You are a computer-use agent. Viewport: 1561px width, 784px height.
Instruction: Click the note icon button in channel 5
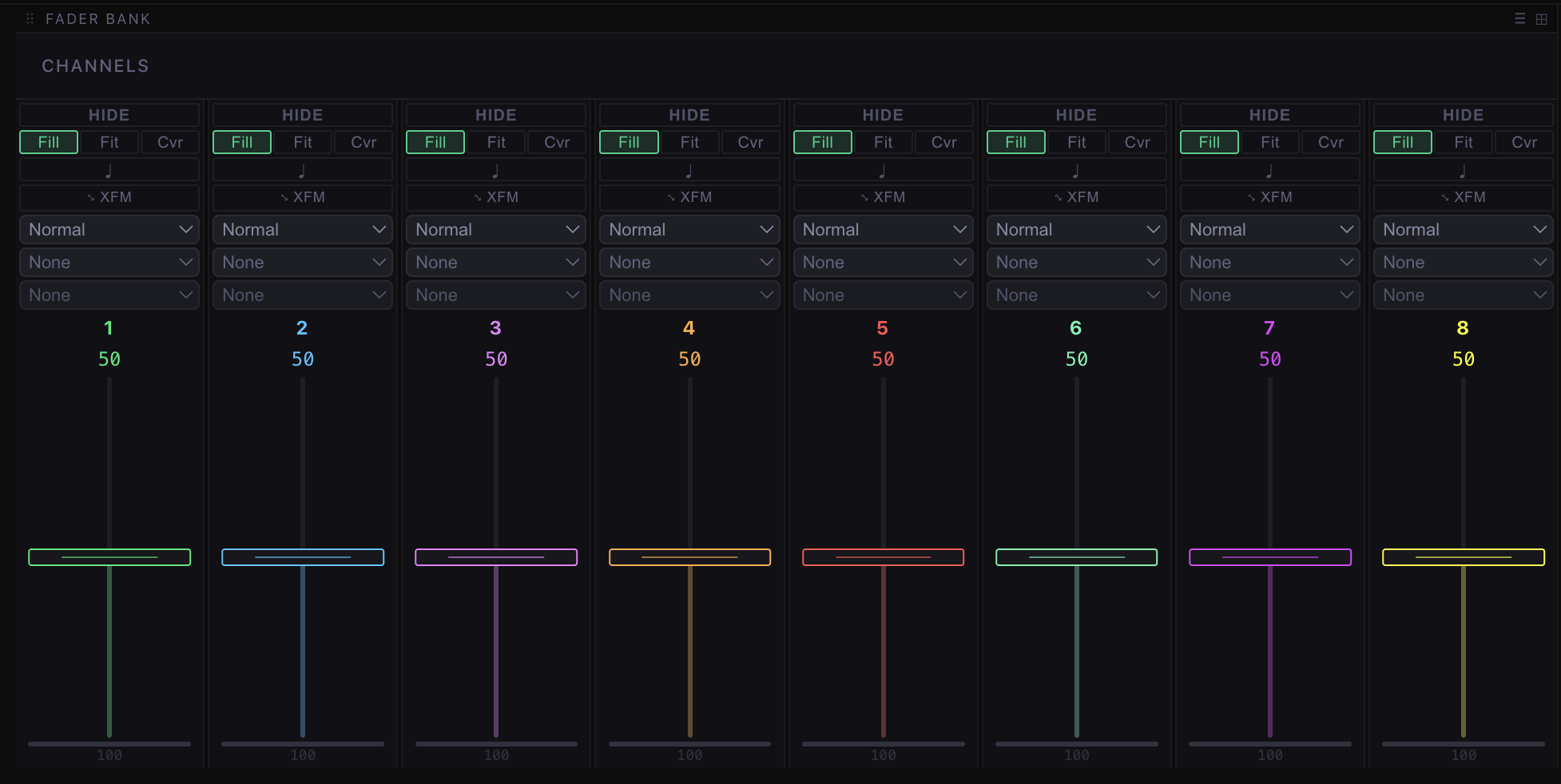[883, 170]
